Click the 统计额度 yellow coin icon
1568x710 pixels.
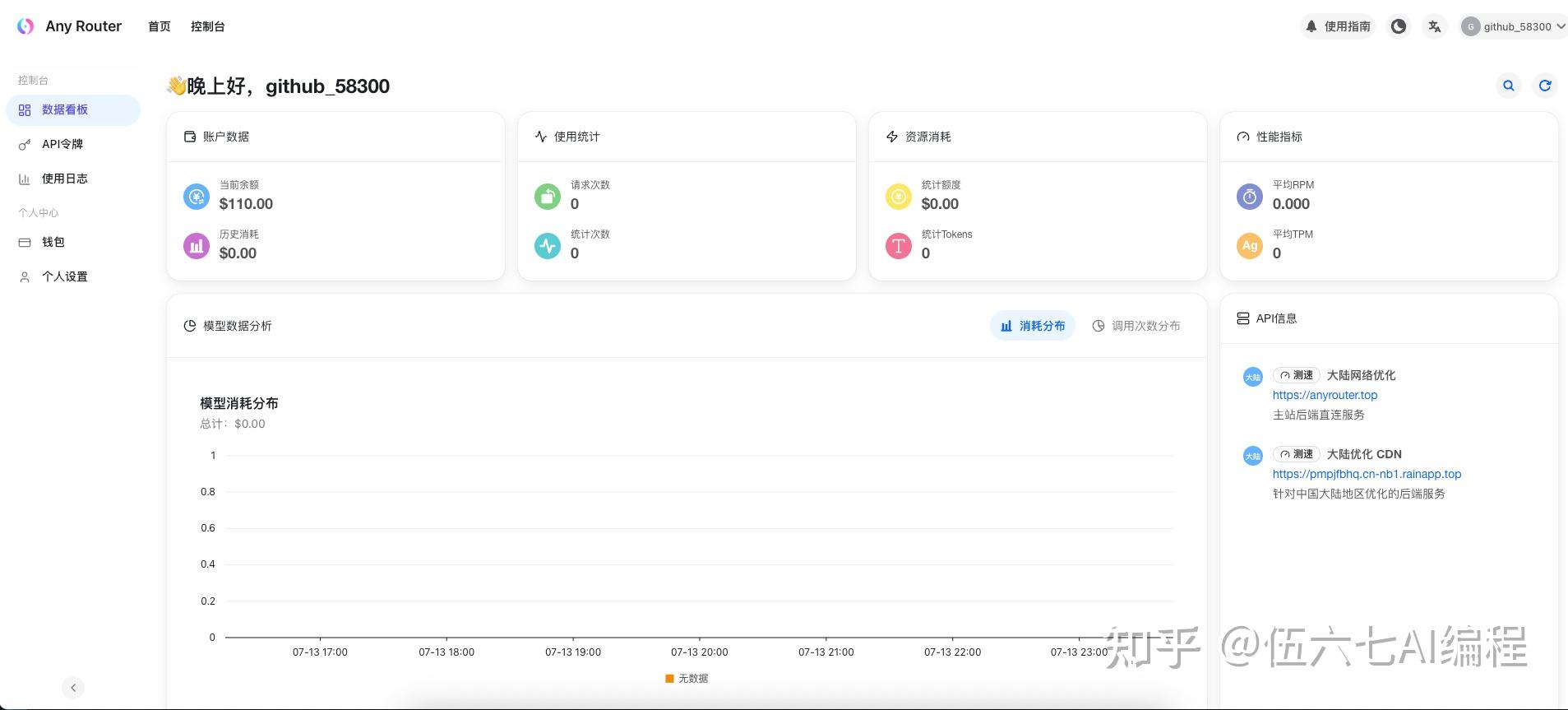(899, 197)
